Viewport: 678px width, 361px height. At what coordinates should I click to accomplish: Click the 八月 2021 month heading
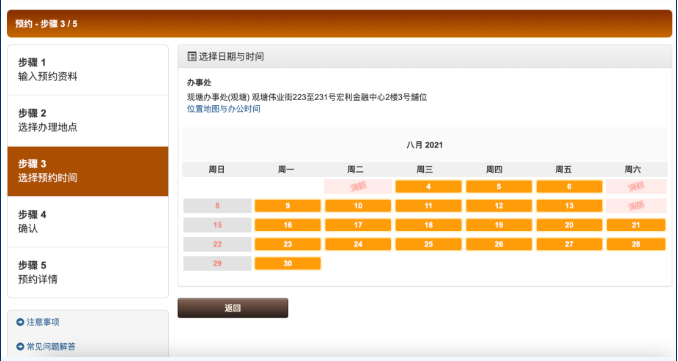[425, 145]
